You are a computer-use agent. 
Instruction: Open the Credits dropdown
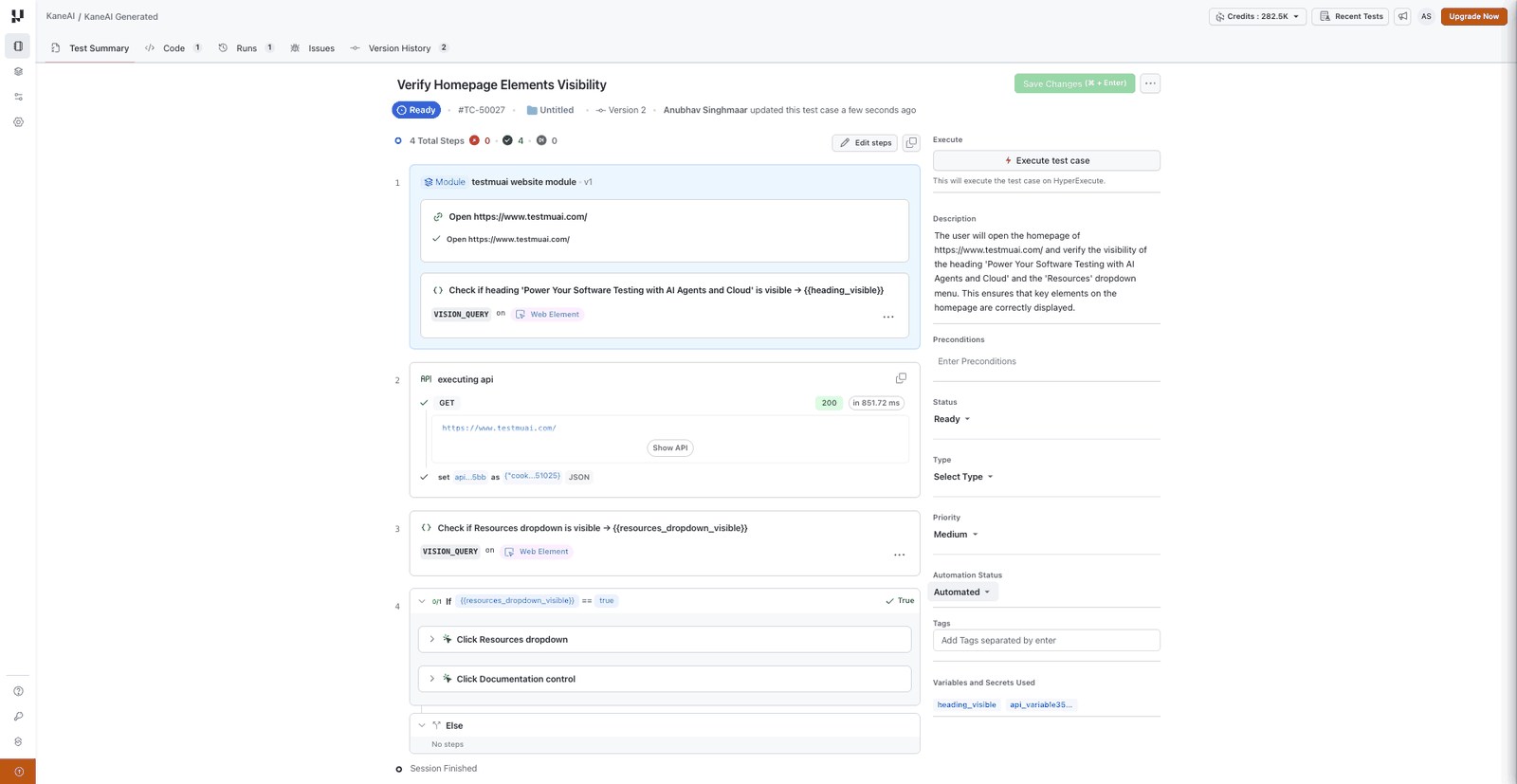pos(1257,16)
